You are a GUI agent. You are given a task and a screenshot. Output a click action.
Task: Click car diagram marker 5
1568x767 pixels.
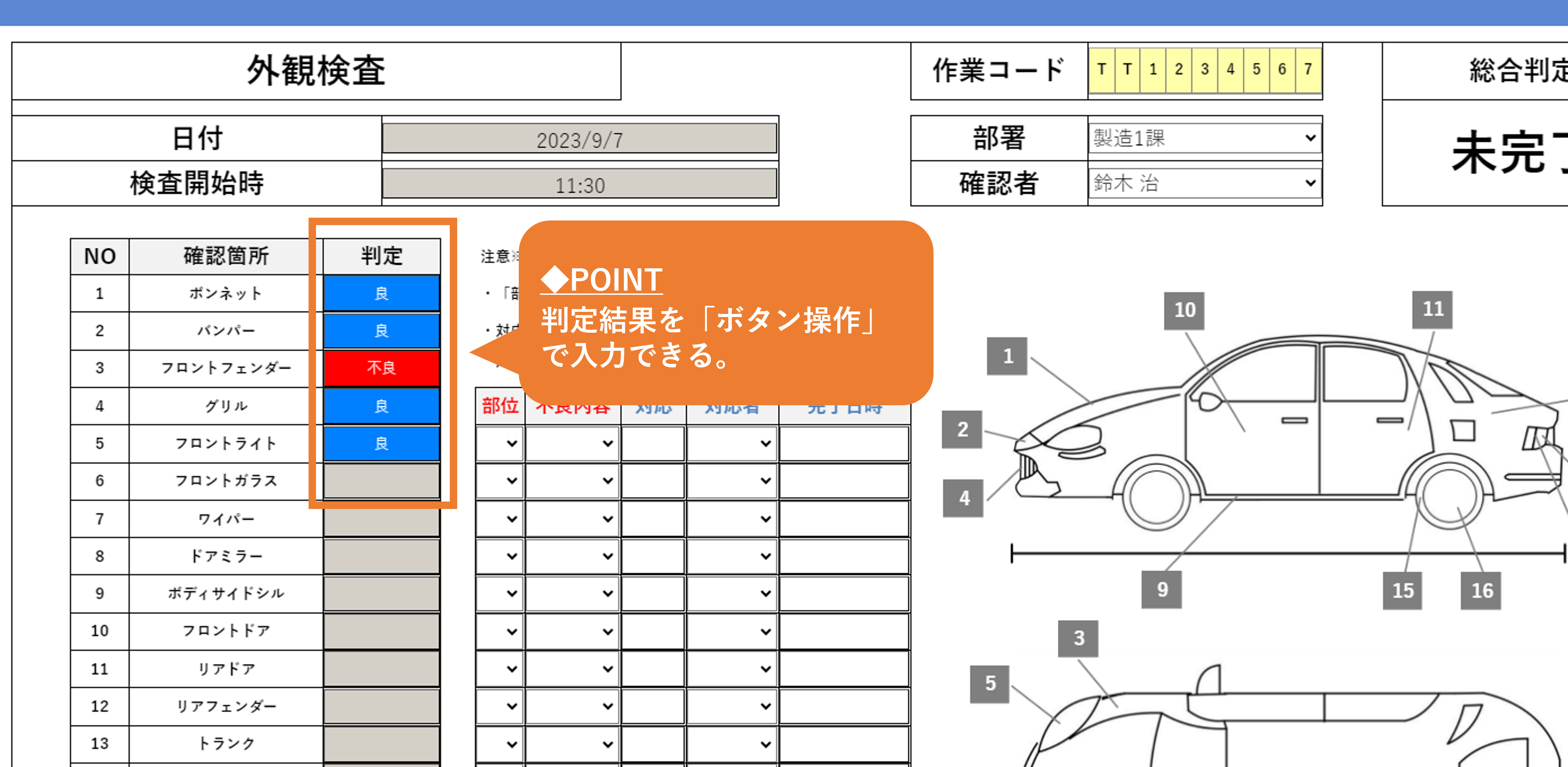tap(990, 683)
